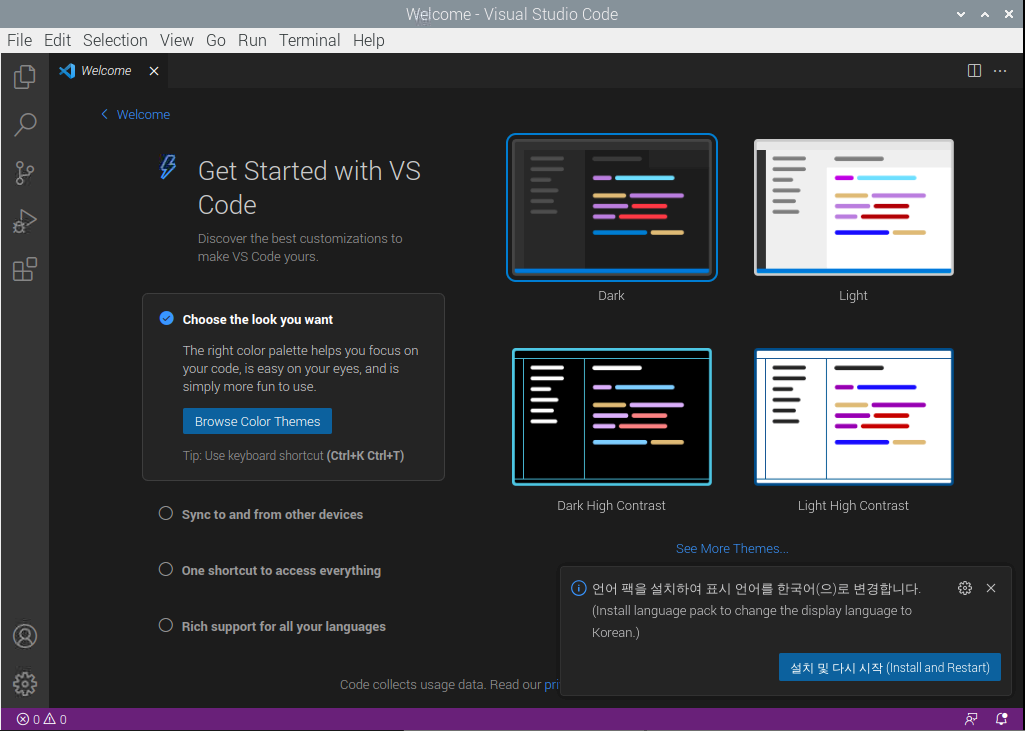Open the feedback icon in status bar
The image size is (1025, 731).
(x=971, y=719)
